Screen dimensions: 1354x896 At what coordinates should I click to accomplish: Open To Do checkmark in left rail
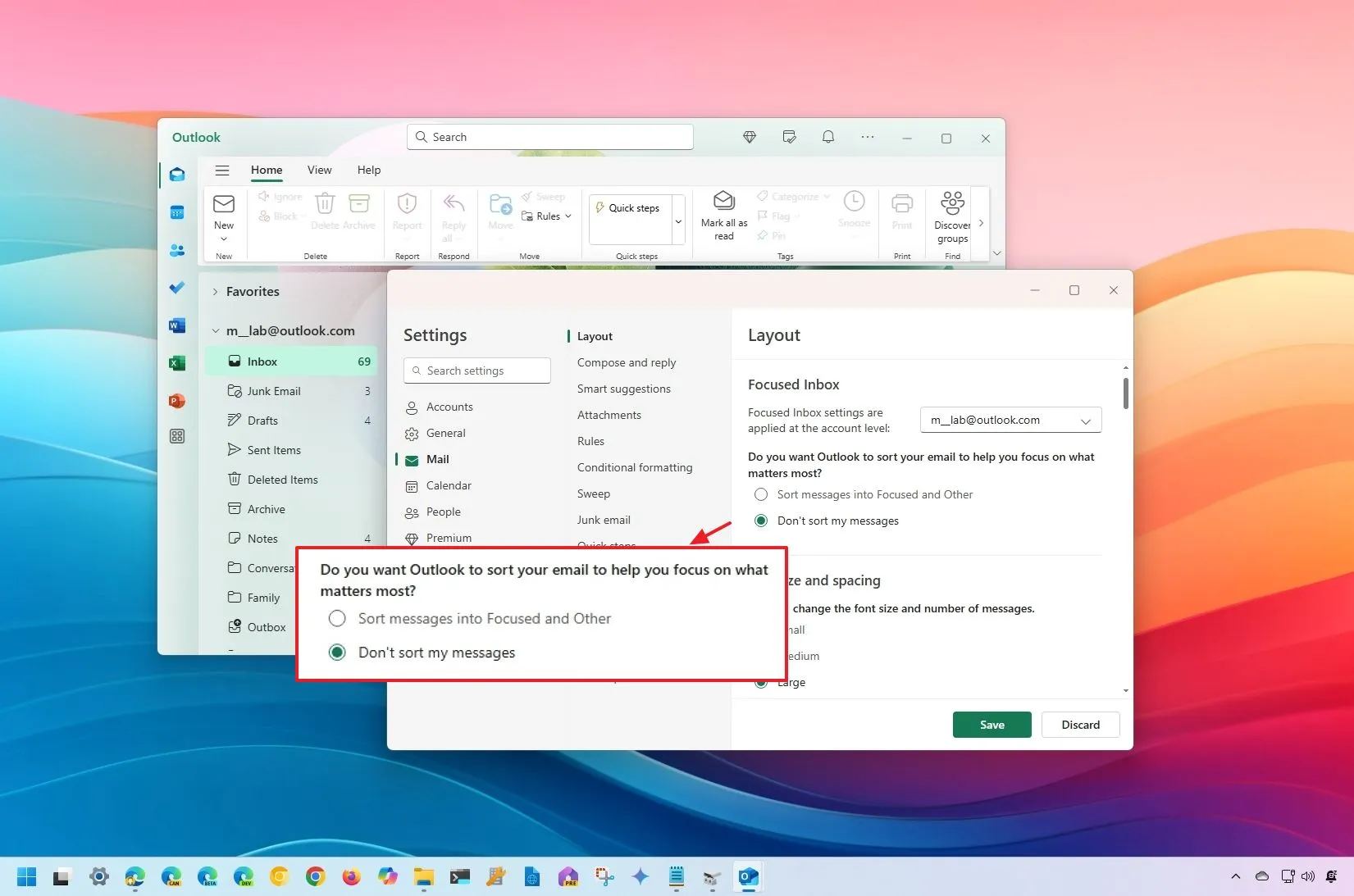[177, 288]
